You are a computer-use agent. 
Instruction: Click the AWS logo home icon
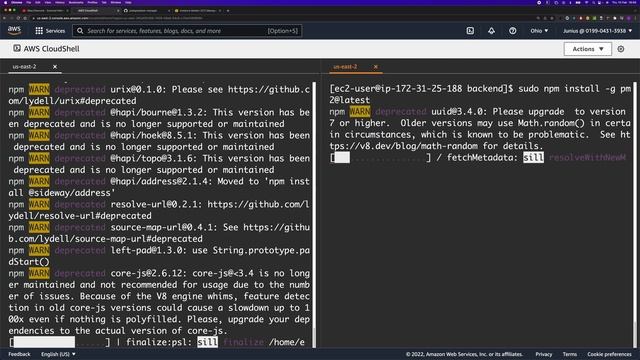coord(14,30)
